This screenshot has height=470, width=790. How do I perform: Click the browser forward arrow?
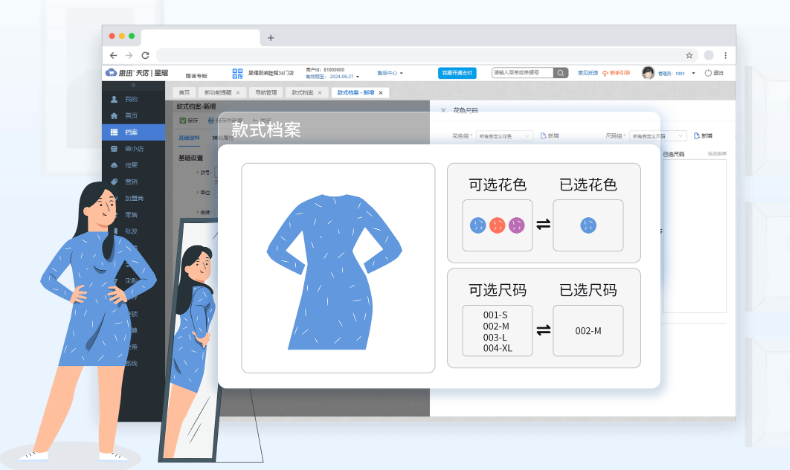pyautogui.click(x=129, y=55)
